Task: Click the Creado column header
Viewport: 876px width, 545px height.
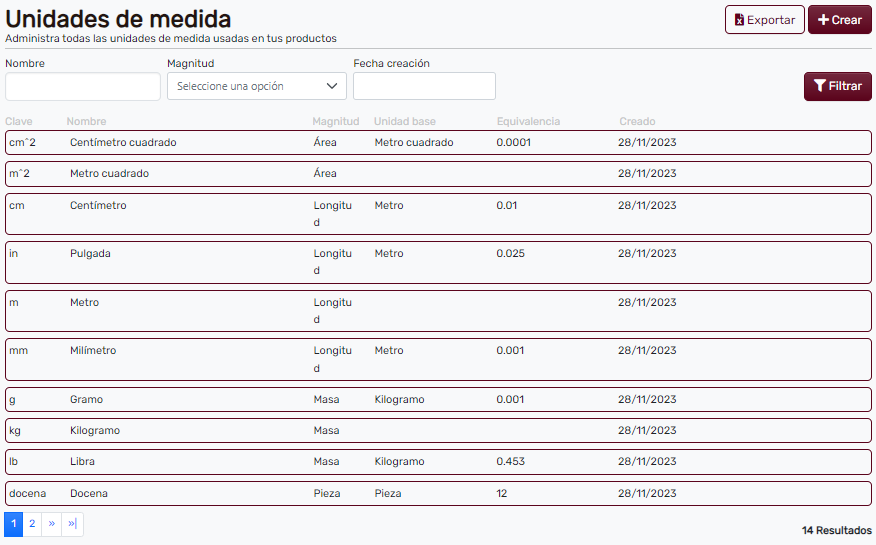Action: coord(637,122)
